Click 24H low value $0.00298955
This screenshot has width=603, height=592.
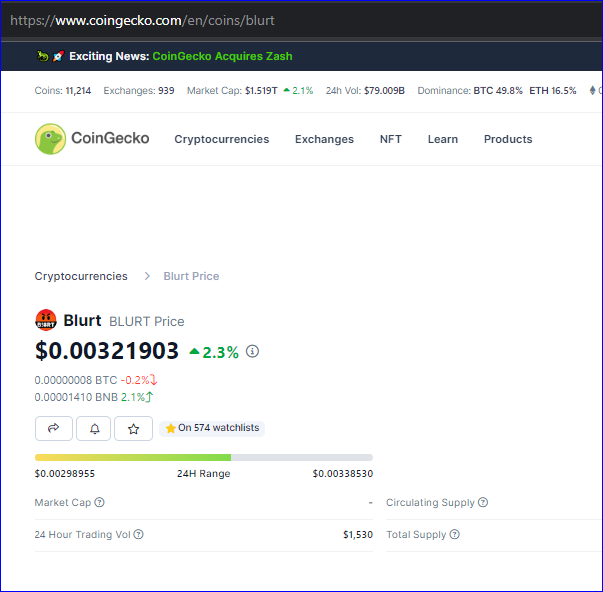(65, 474)
